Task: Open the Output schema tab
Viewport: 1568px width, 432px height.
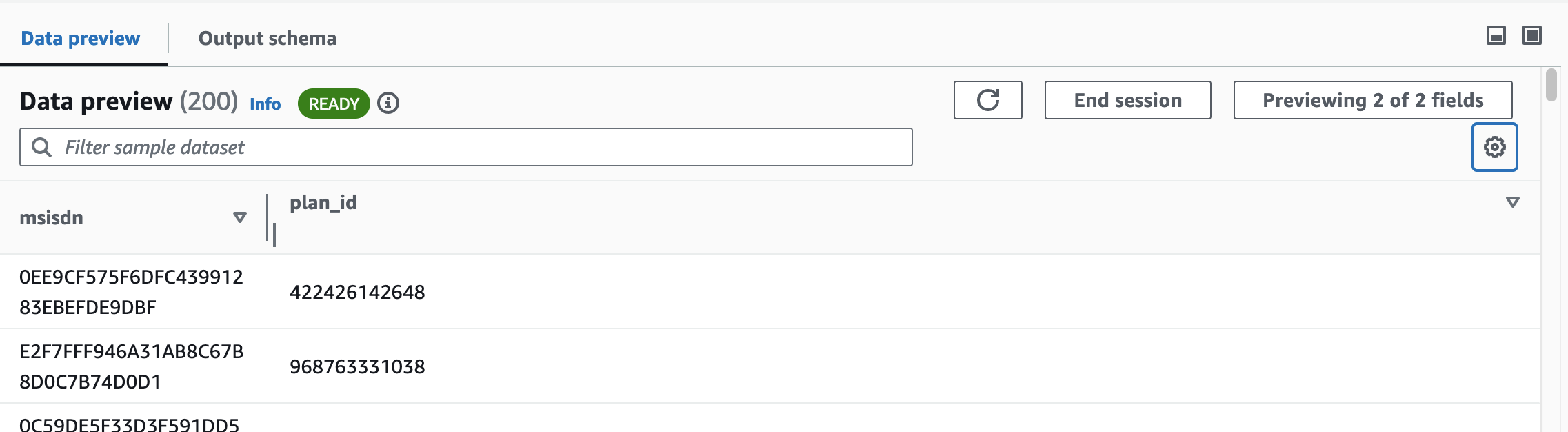Action: (267, 39)
